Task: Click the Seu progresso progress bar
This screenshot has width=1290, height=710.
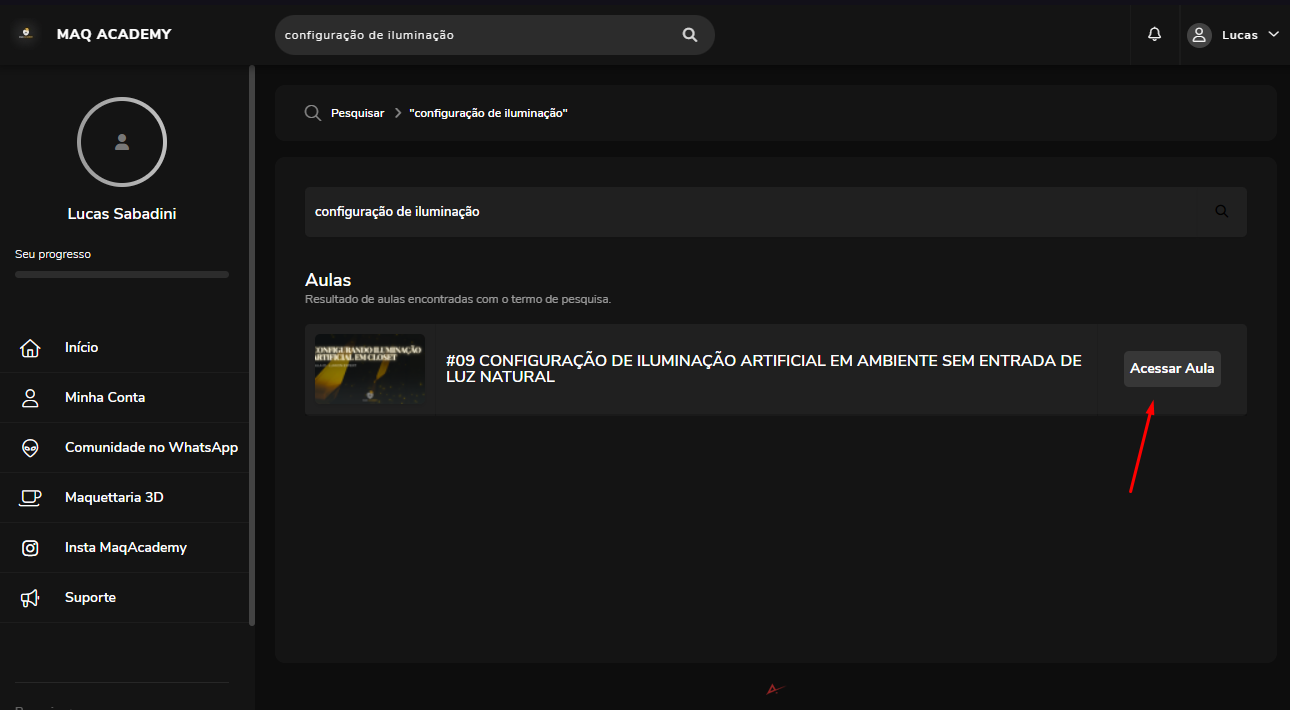Action: (122, 274)
